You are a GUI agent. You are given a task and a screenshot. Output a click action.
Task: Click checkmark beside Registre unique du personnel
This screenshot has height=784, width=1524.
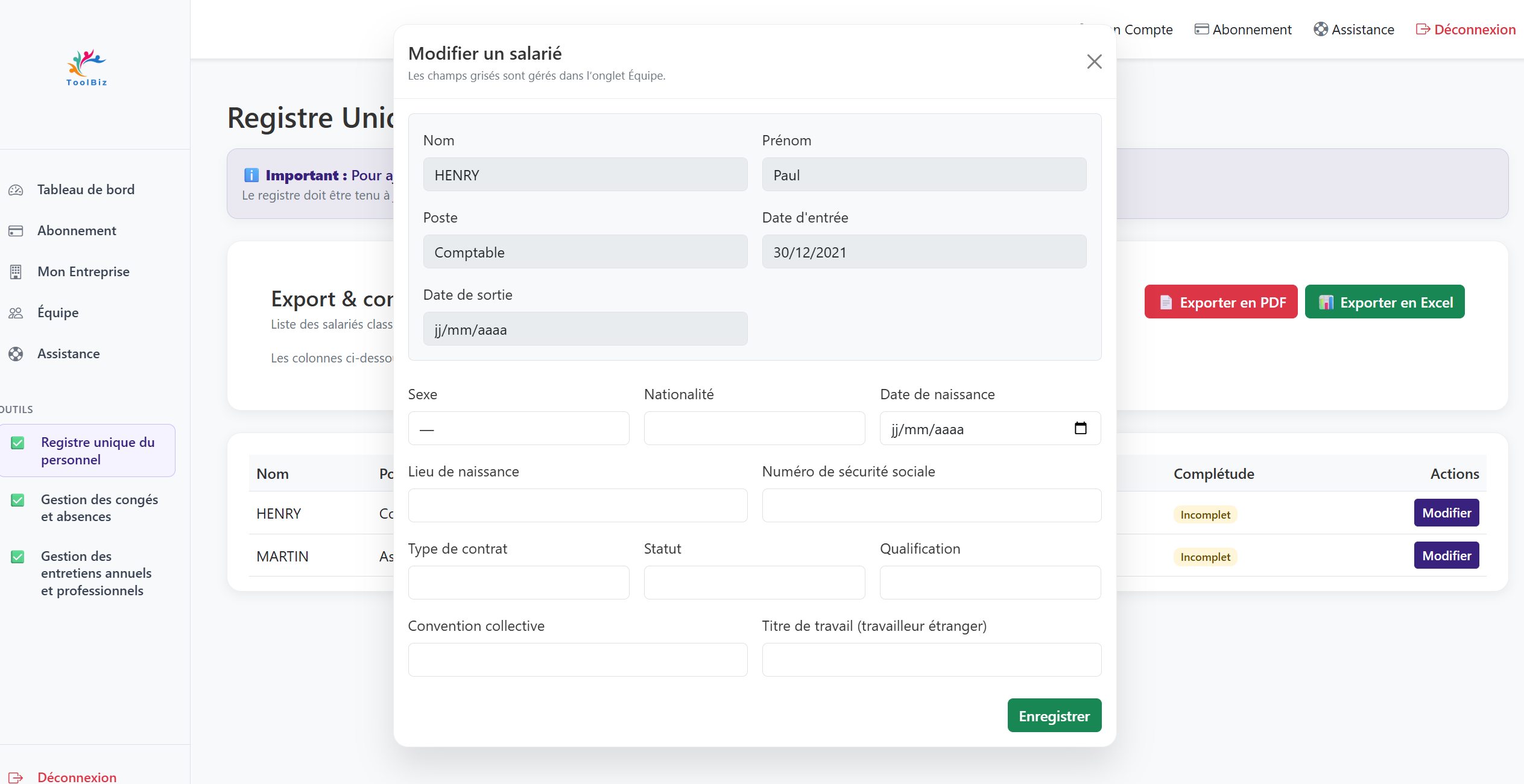point(18,443)
